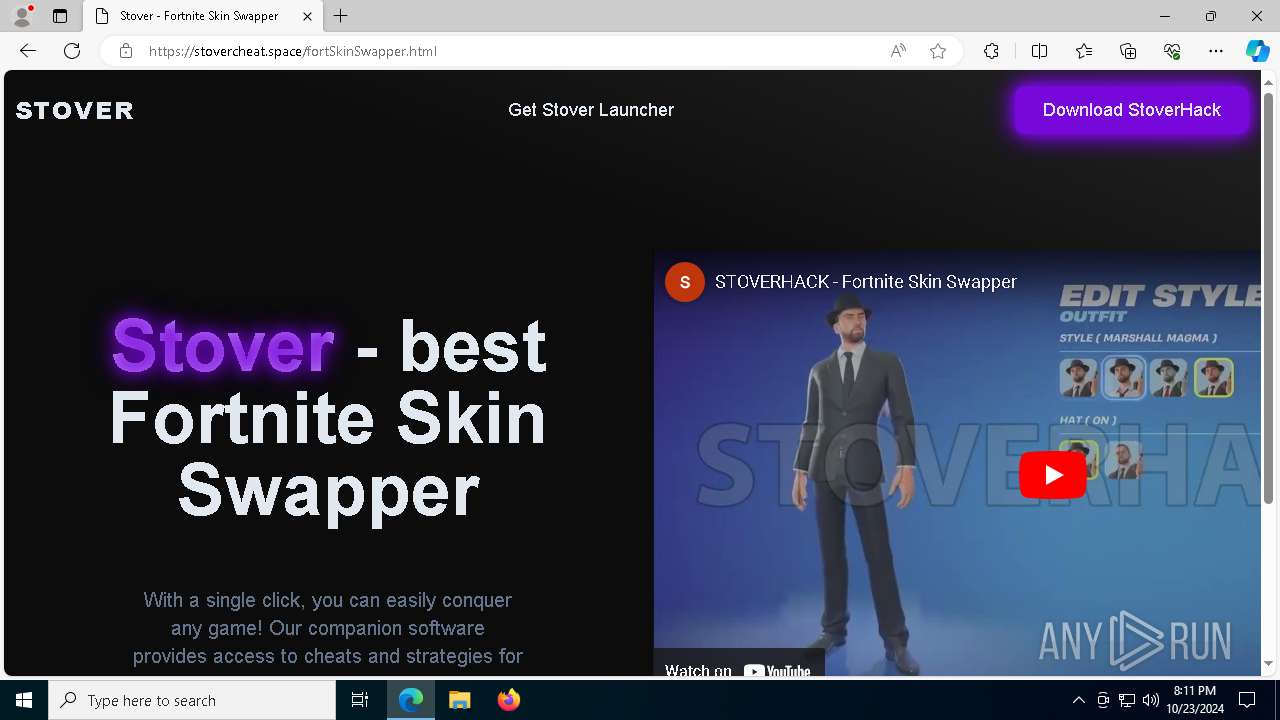Open the Extensions puzzle icon
Viewport: 1280px width, 720px height.
coord(991,51)
